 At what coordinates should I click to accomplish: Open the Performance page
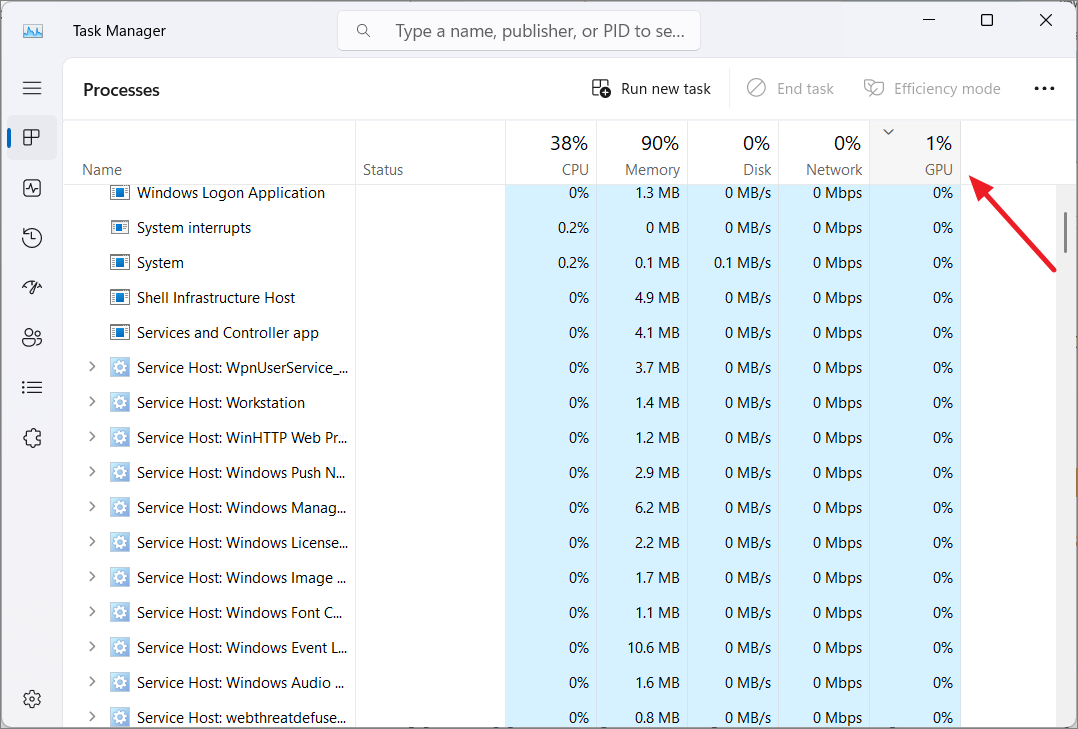pos(32,187)
